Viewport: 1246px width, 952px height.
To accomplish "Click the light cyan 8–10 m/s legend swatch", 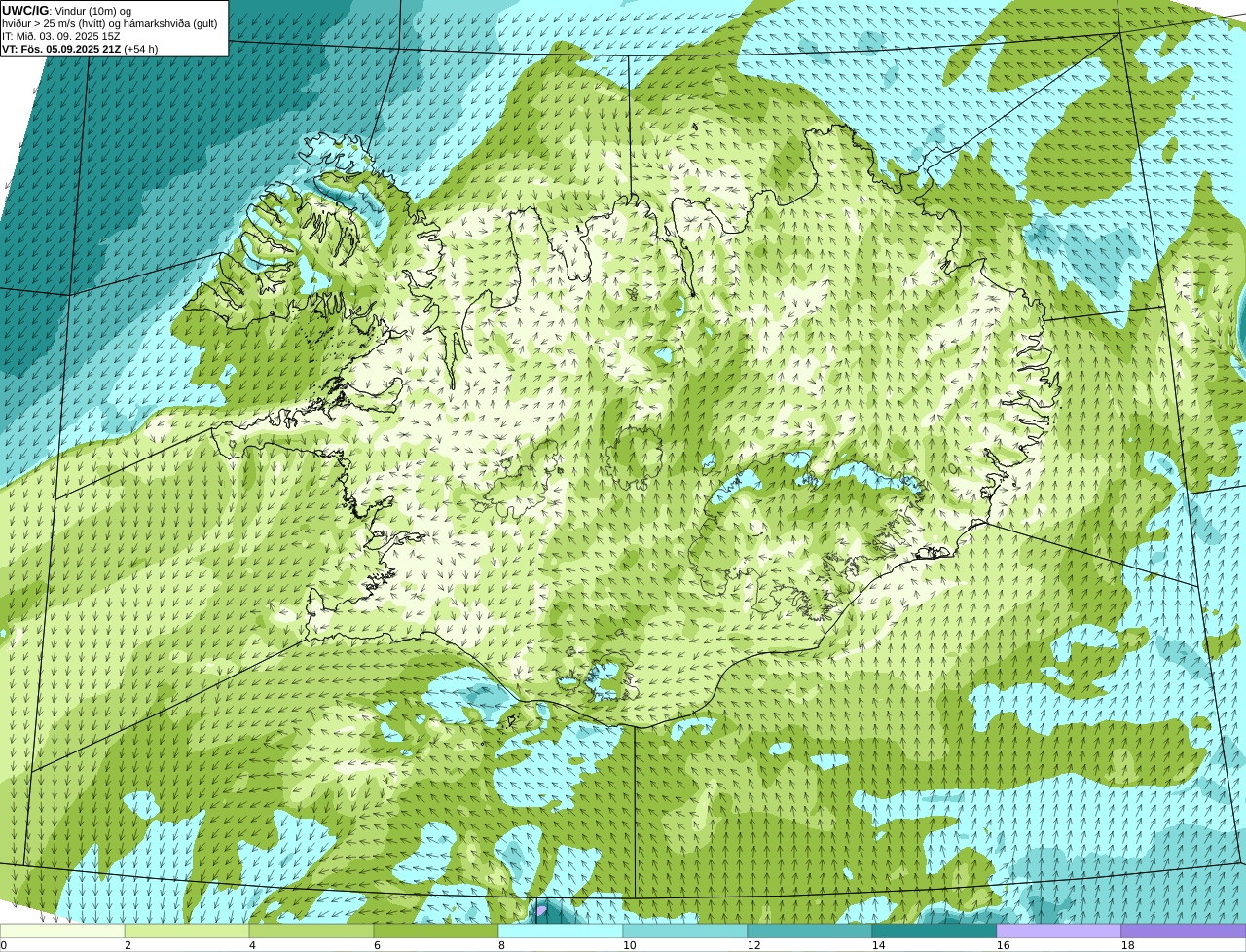I will [x=561, y=931].
